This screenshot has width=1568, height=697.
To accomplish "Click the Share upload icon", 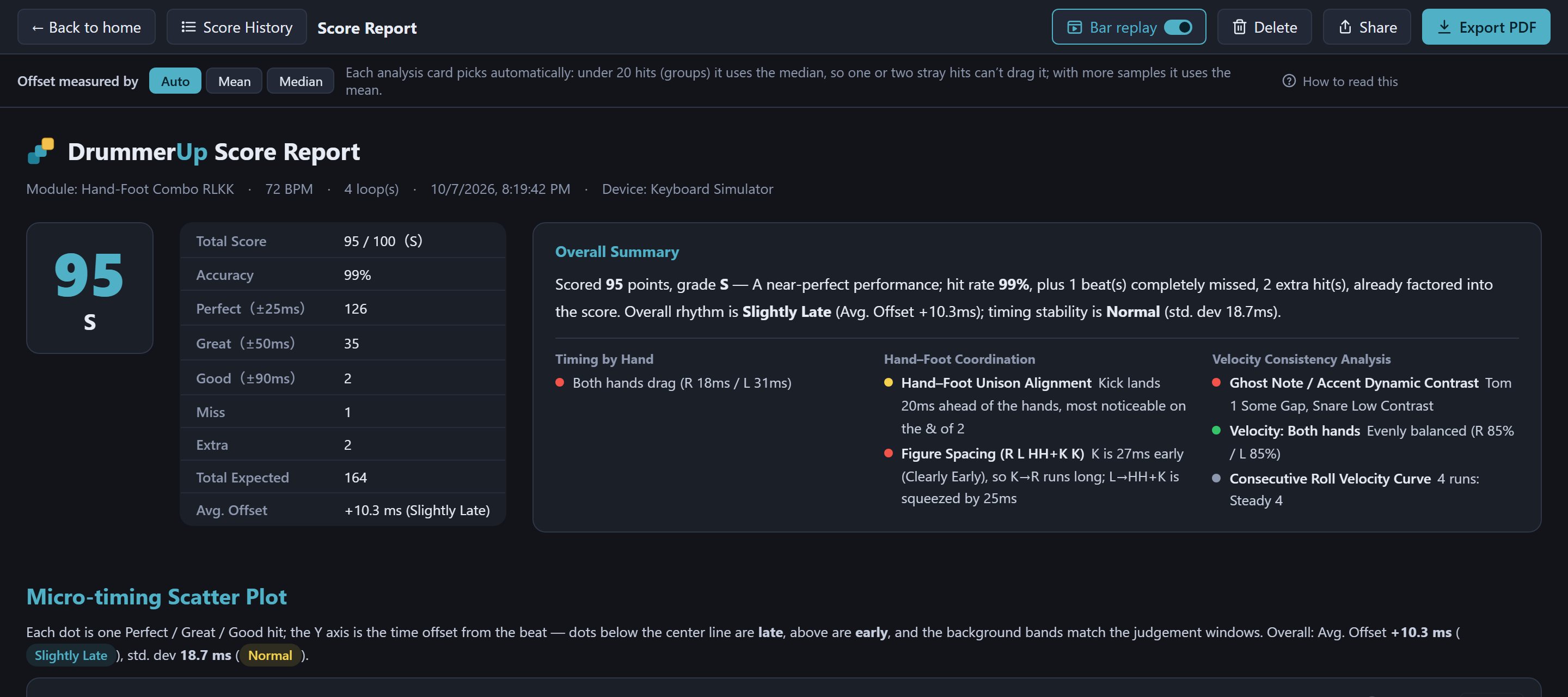I will 1345,27.
